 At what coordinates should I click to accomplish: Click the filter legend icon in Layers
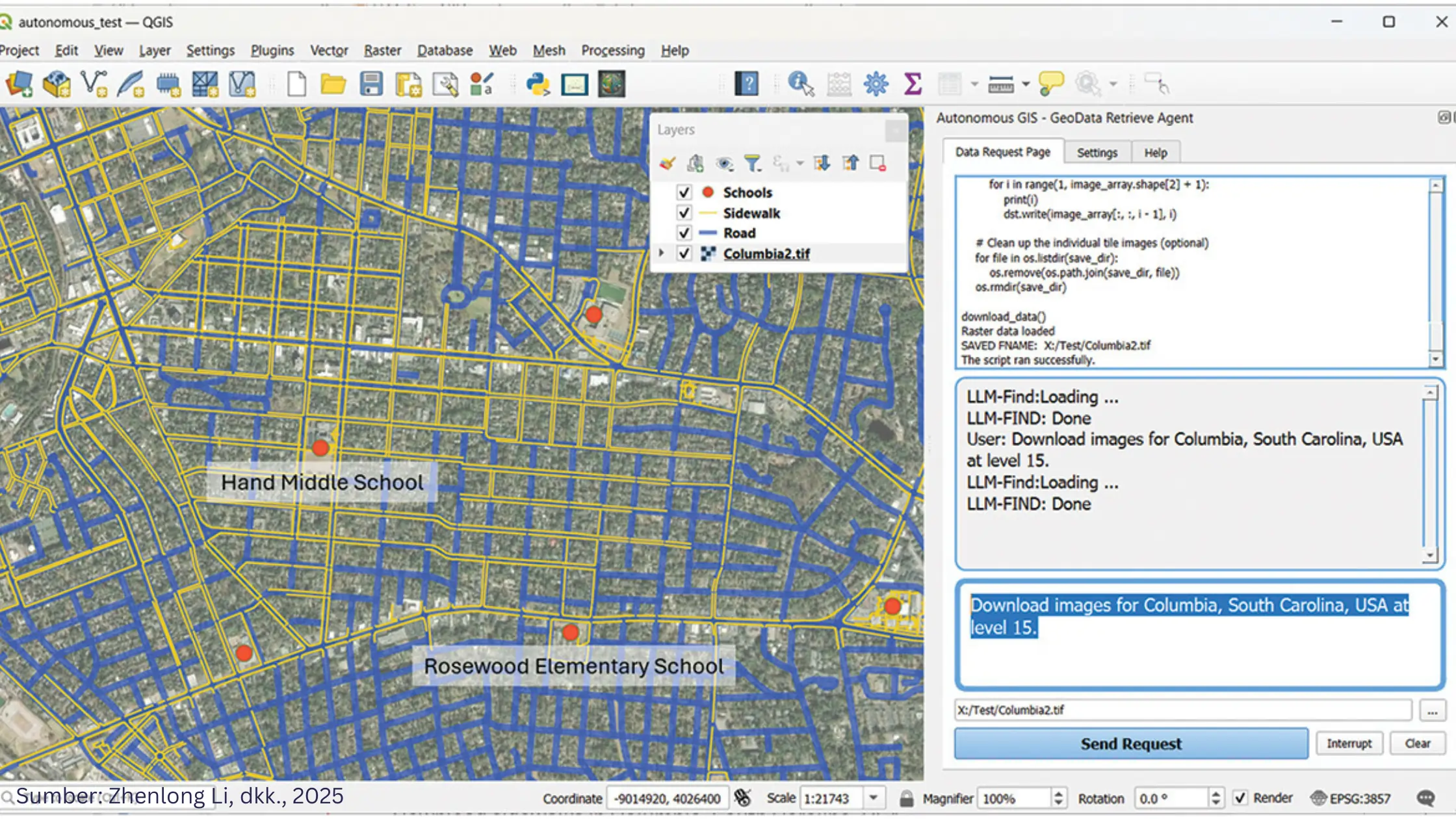pos(753,163)
